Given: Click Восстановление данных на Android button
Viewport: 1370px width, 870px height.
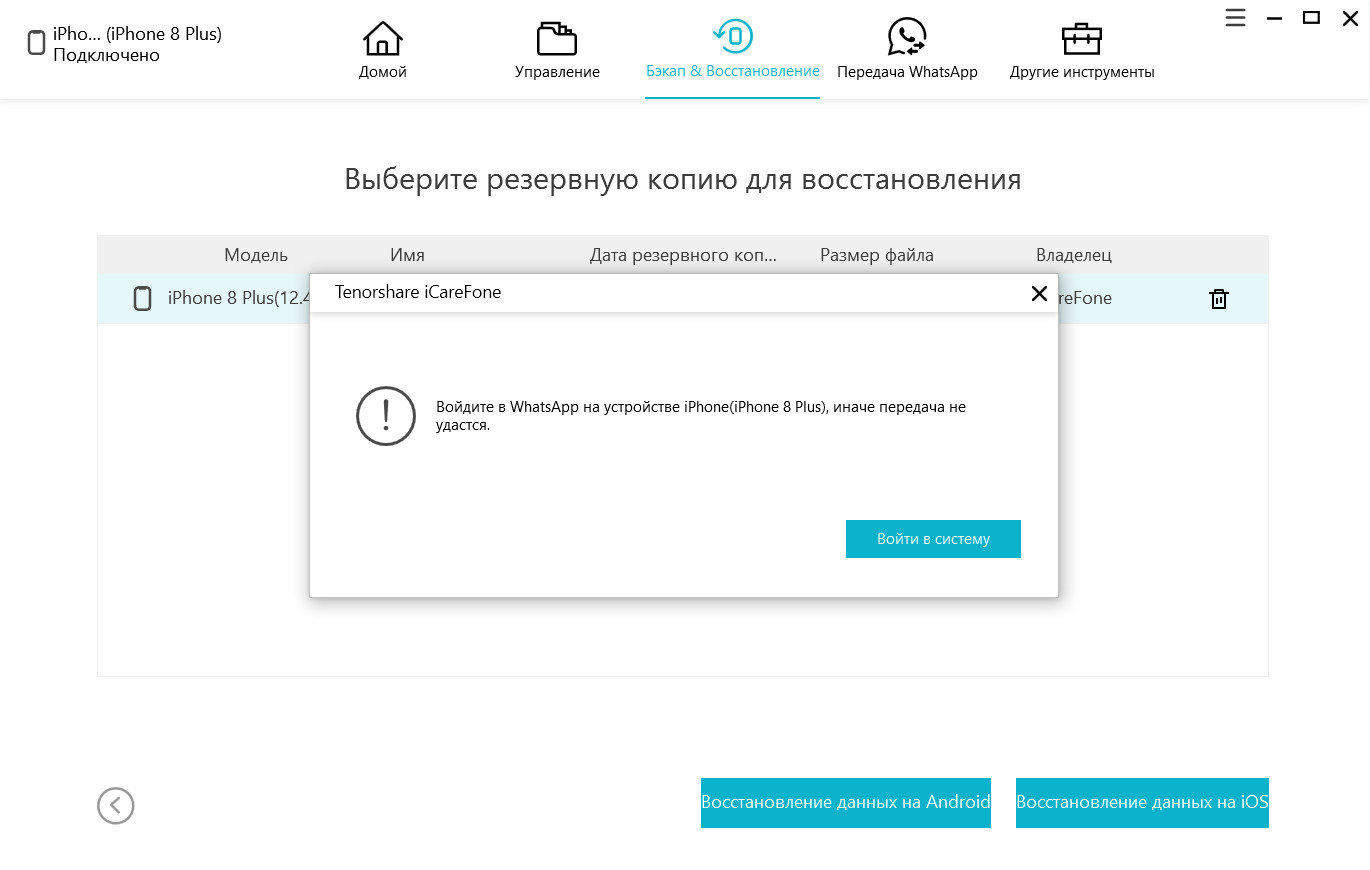Looking at the screenshot, I should (846, 803).
